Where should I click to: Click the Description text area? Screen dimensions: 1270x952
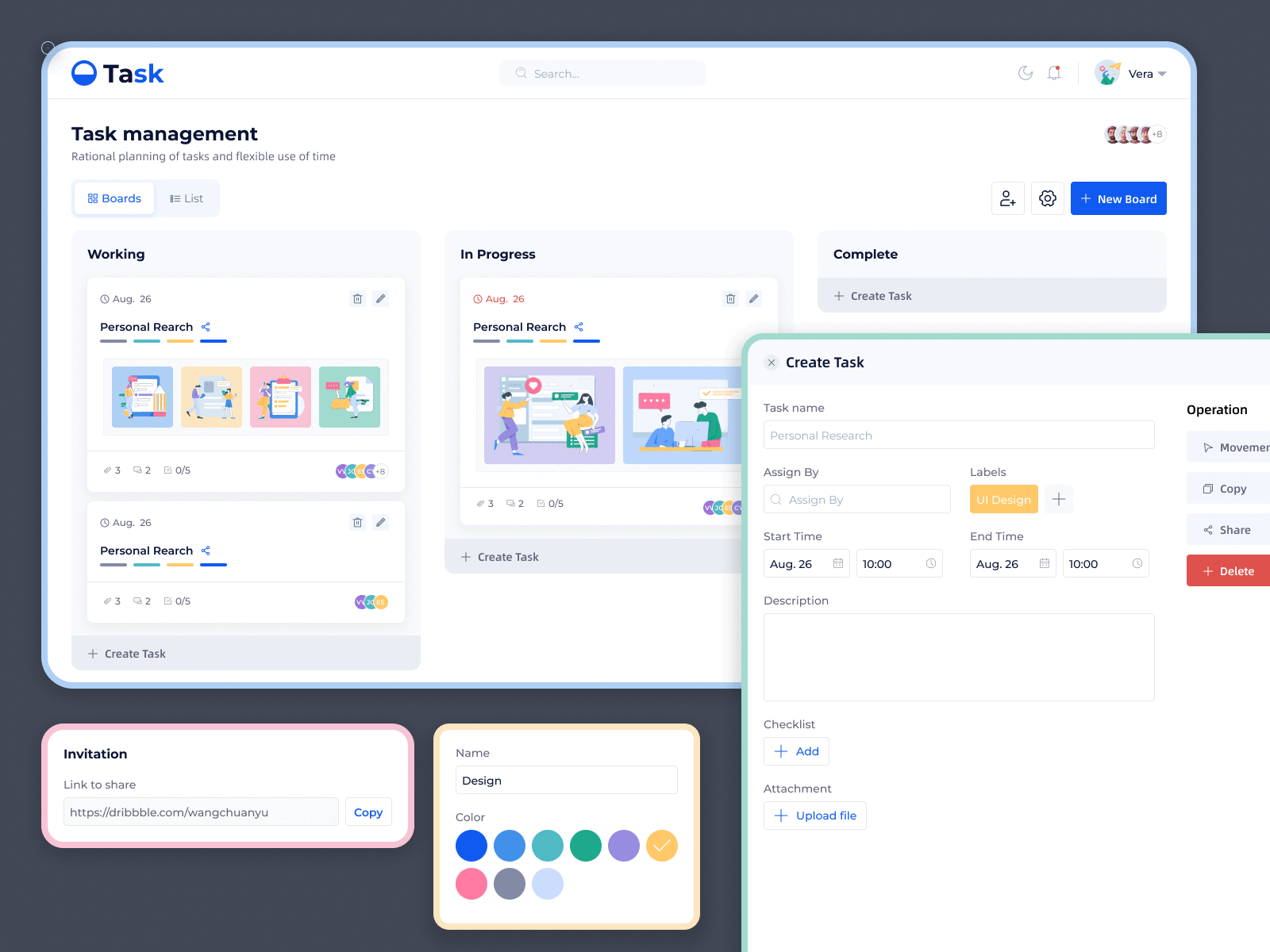pos(959,657)
